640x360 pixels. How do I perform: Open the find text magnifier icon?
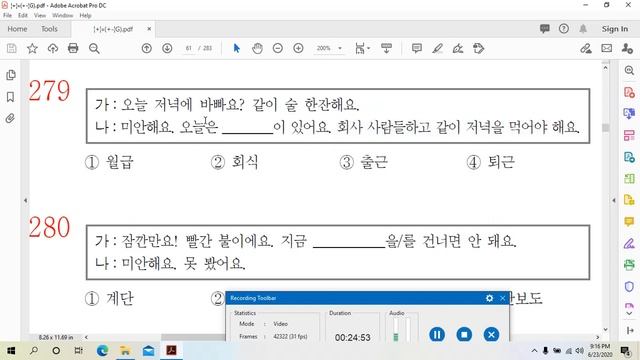pyautogui.click(x=94, y=49)
